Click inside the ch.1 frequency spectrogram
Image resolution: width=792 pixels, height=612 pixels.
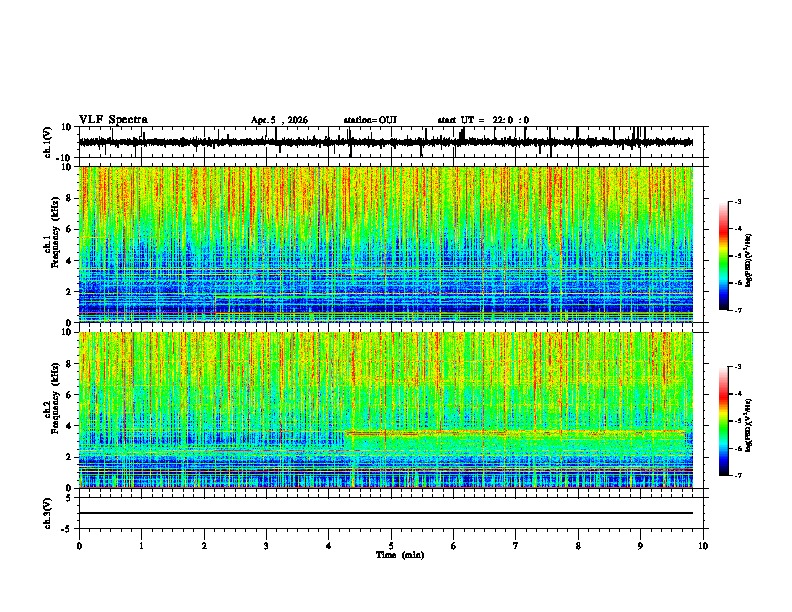[x=386, y=244]
